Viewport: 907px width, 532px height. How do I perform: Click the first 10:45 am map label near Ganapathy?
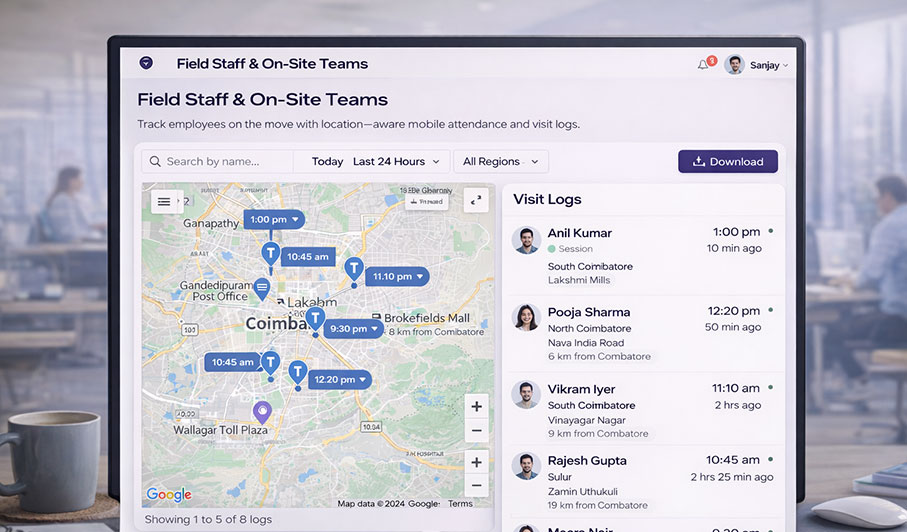[x=308, y=256]
